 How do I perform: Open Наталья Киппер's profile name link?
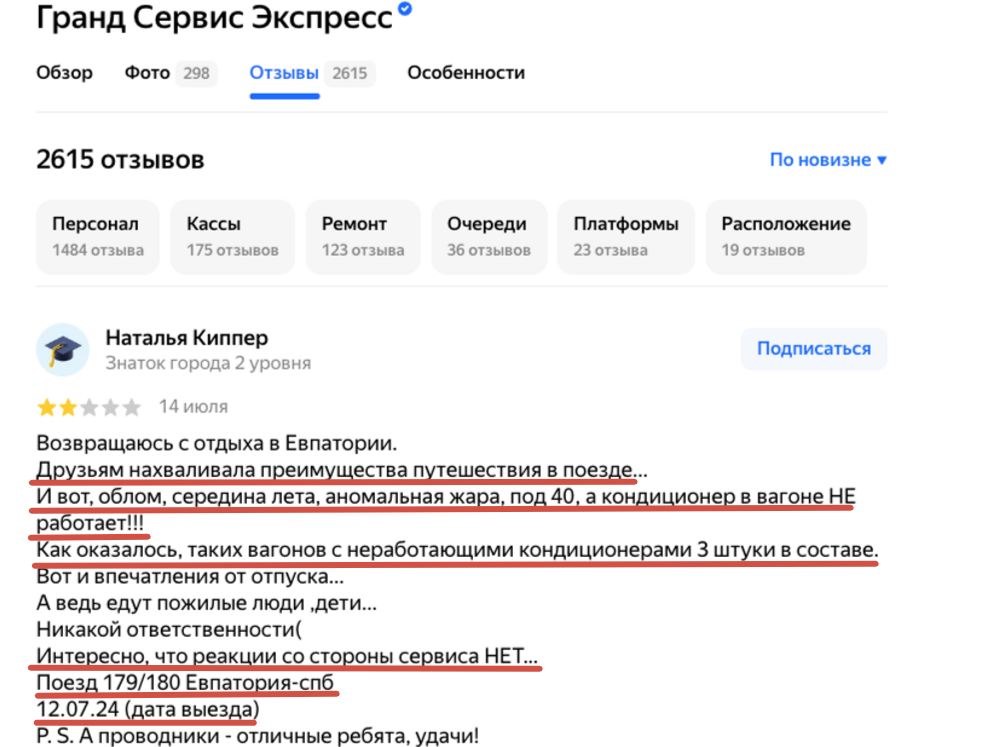click(187, 338)
